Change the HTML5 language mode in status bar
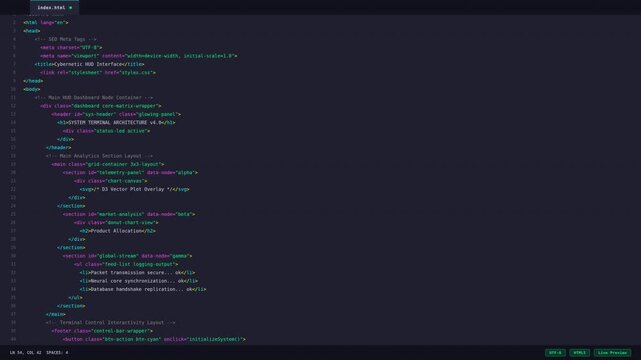 (579, 353)
